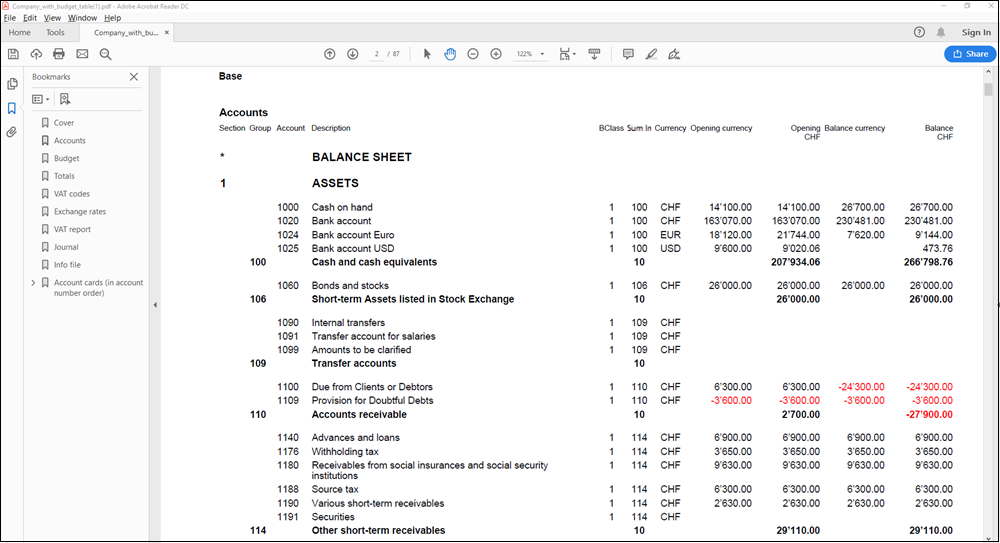Open bookmarks options menu dropdown

click(x=41, y=99)
